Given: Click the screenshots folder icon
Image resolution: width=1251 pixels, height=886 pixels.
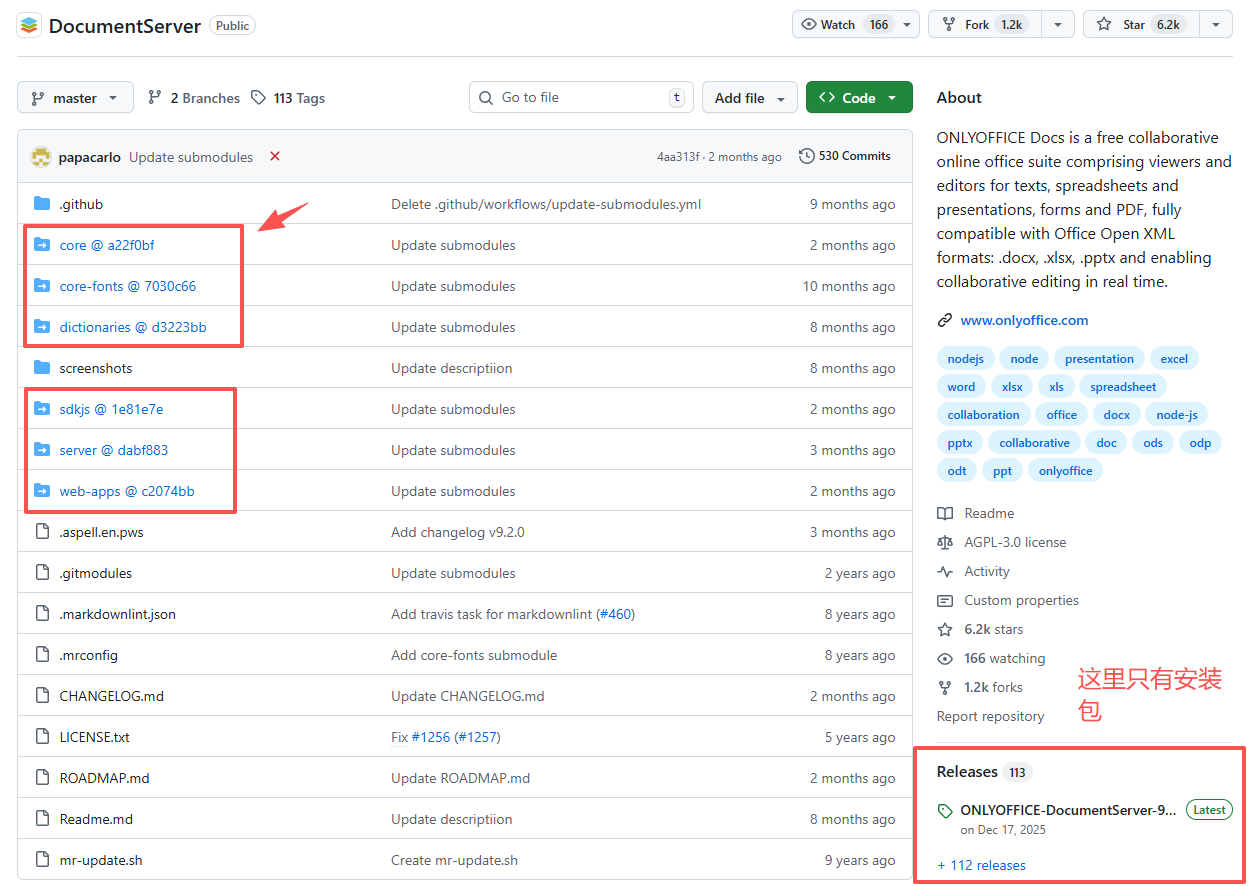Looking at the screenshot, I should coord(42,368).
